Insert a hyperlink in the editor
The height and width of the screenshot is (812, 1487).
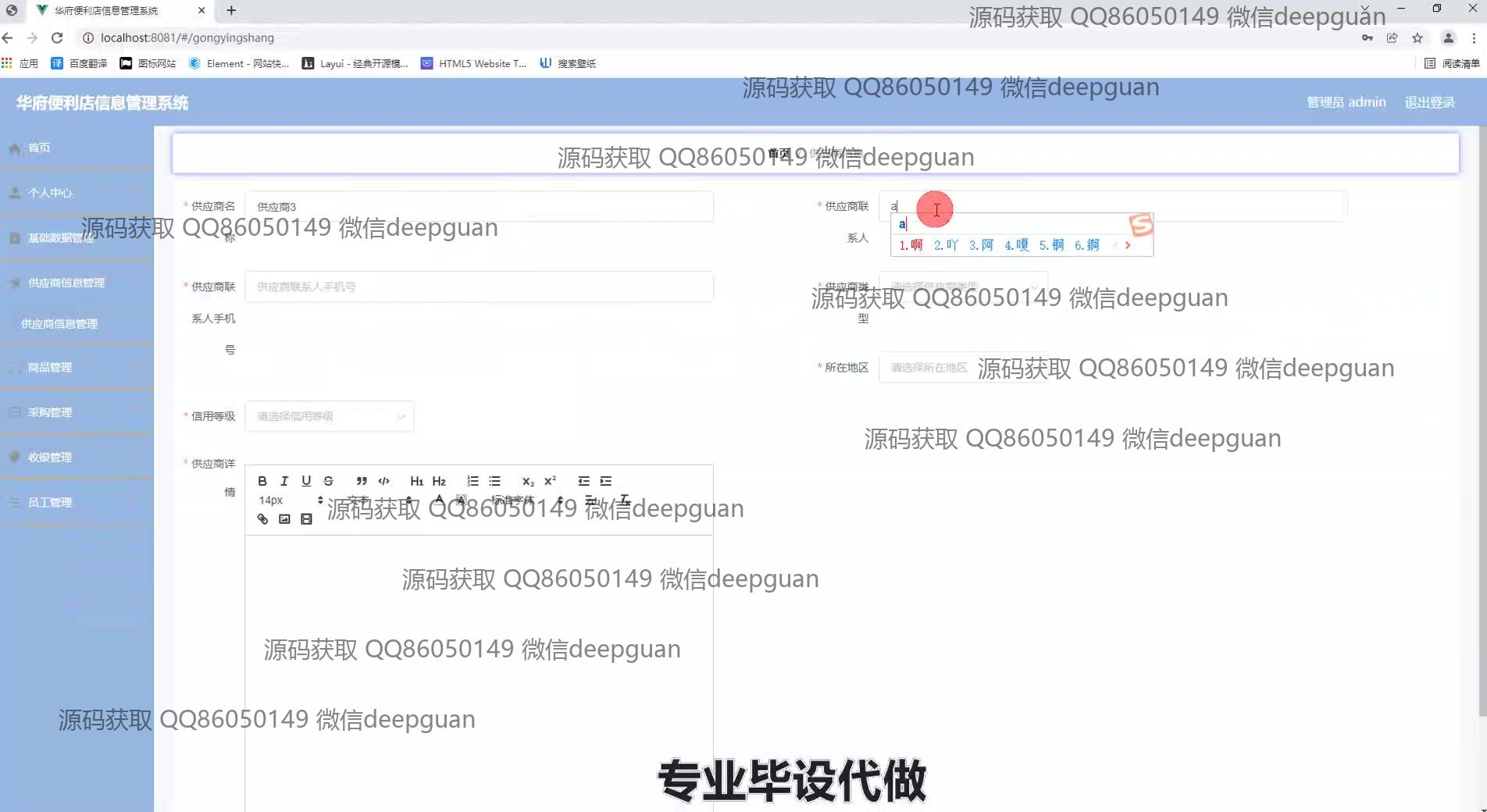pos(262,519)
